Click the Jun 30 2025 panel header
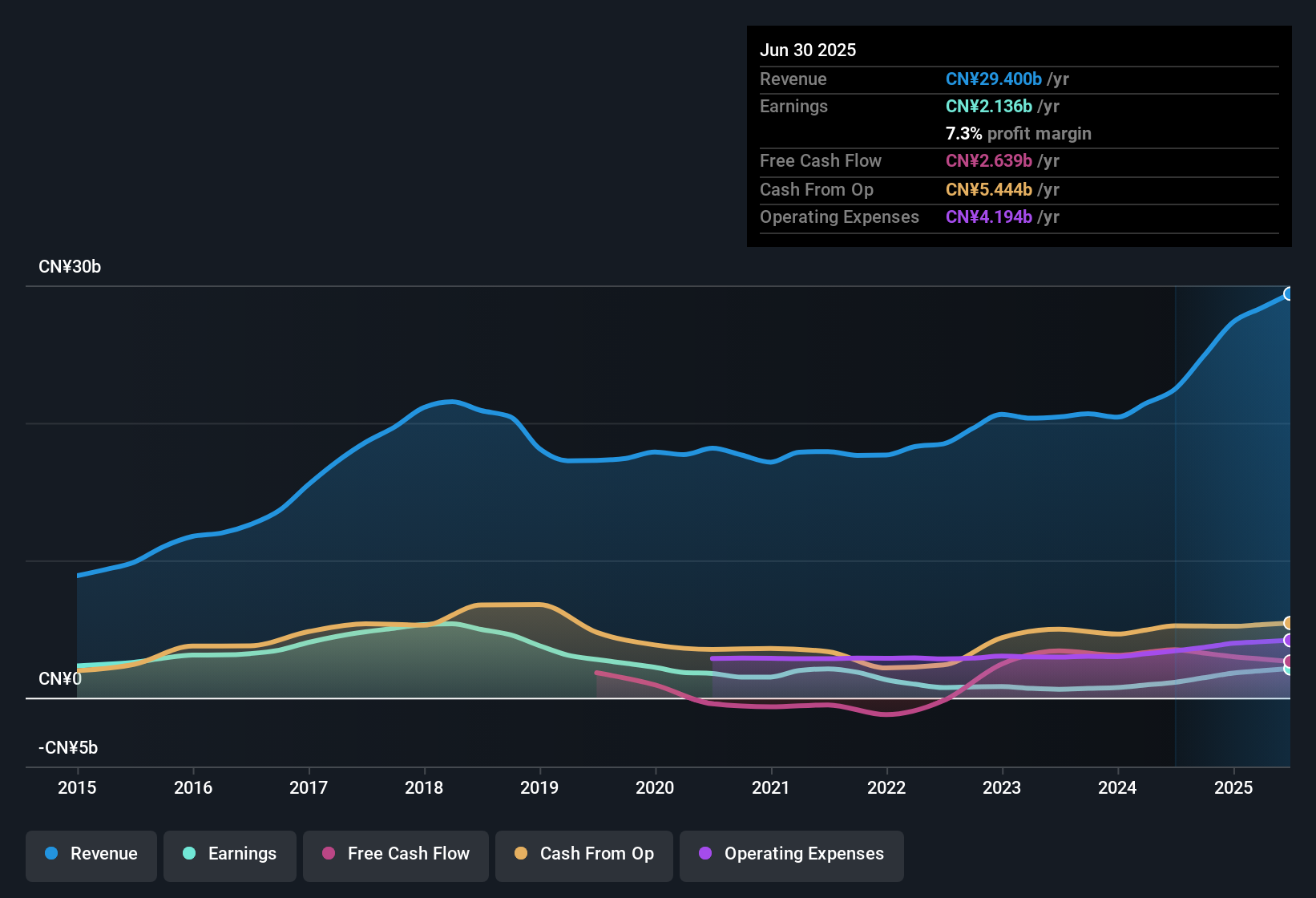Image resolution: width=1316 pixels, height=898 pixels. click(x=808, y=50)
